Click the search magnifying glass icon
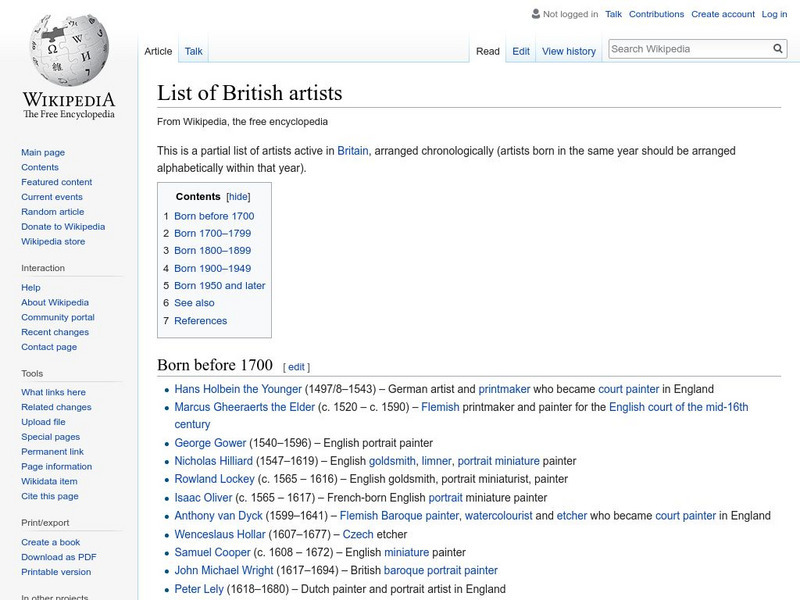800x600 pixels. 777,47
